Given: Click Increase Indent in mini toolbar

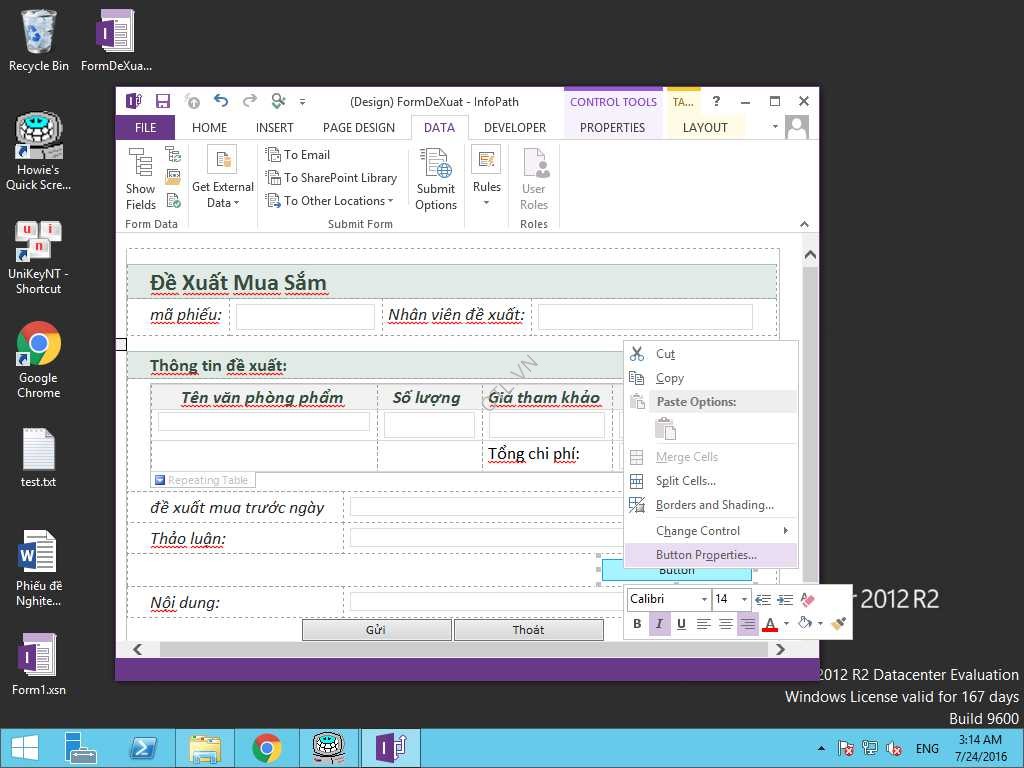Looking at the screenshot, I should (x=785, y=599).
